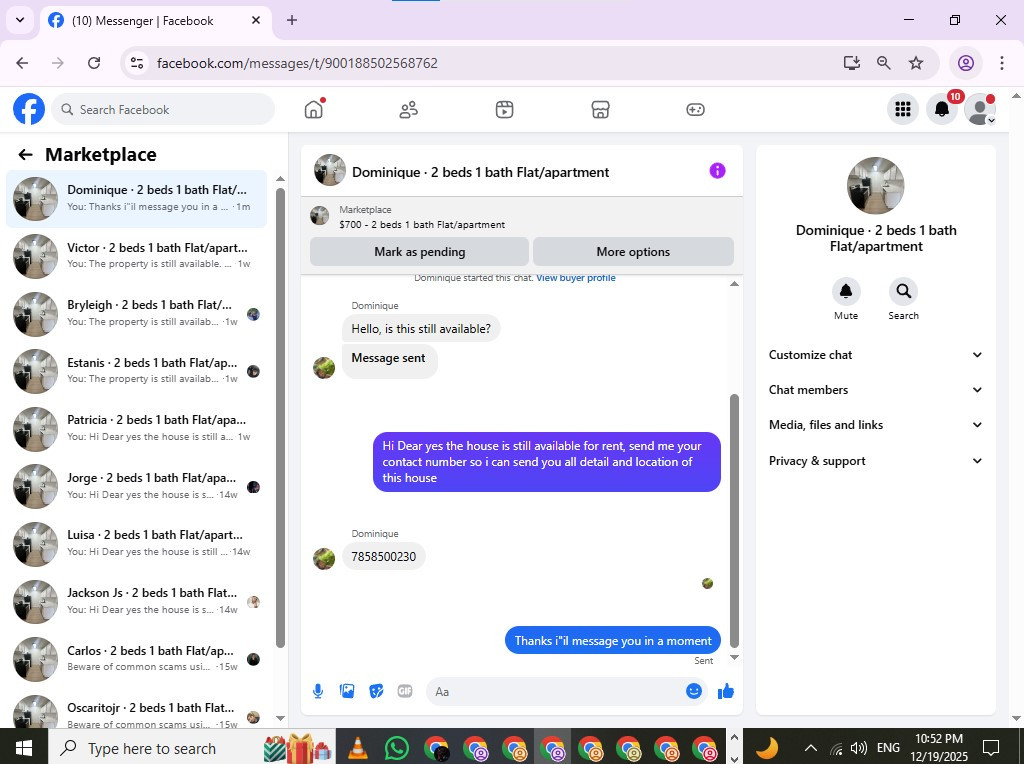1024x764 pixels.
Task: Open the Facebook menu grid icon
Action: 903,109
